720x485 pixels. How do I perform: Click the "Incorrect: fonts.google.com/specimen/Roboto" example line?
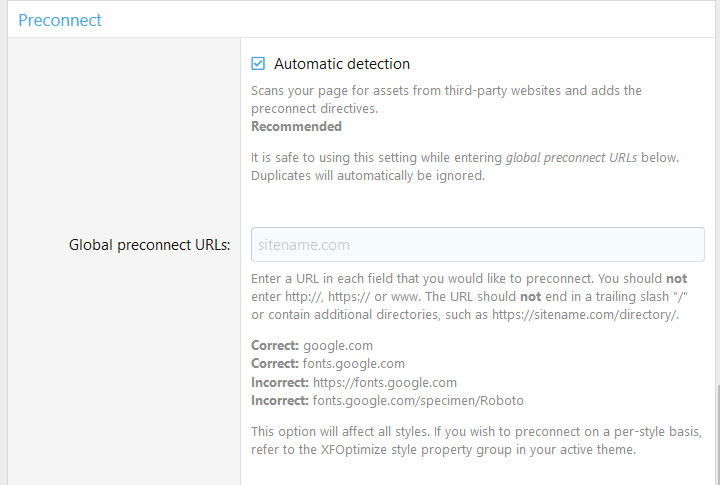pyautogui.click(x=387, y=400)
